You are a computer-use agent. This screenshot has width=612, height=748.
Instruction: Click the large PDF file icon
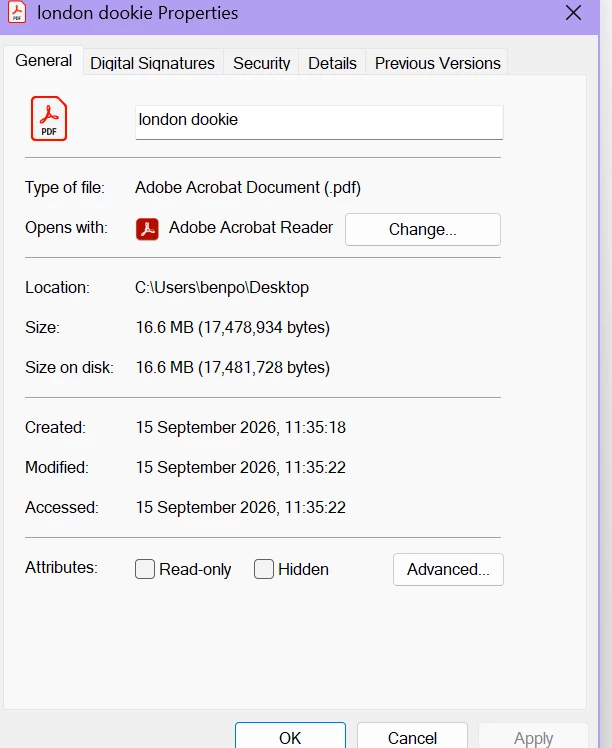click(x=49, y=118)
